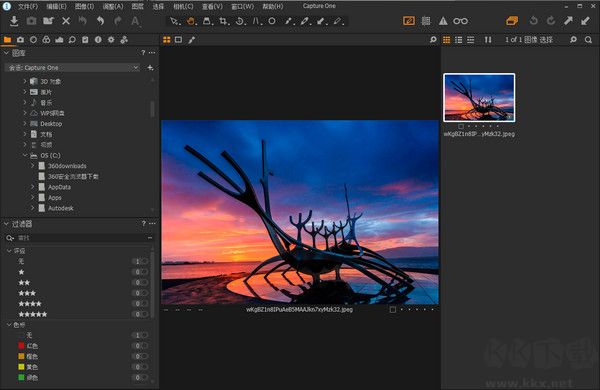Open the 文件(F) menu
Screen dimensions: 600x390
pos(28,7)
